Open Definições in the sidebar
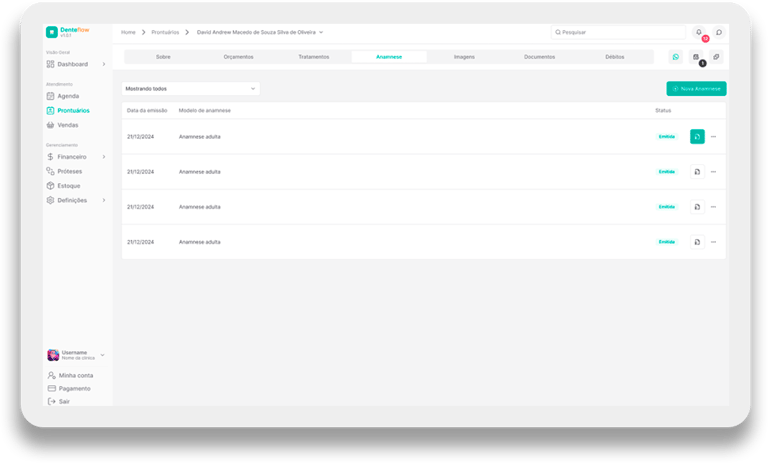 [x=72, y=200]
